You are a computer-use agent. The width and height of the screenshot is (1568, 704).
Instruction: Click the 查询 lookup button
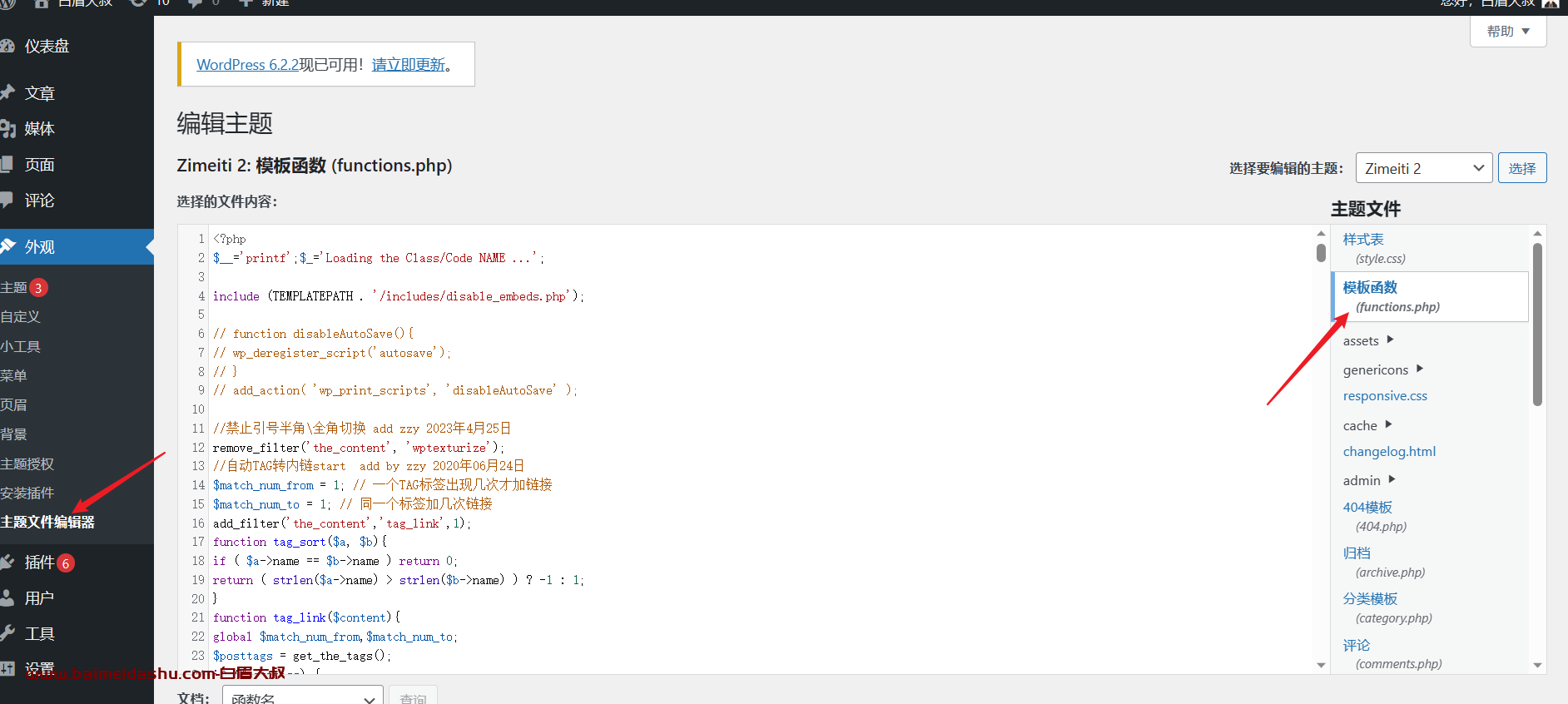click(413, 697)
